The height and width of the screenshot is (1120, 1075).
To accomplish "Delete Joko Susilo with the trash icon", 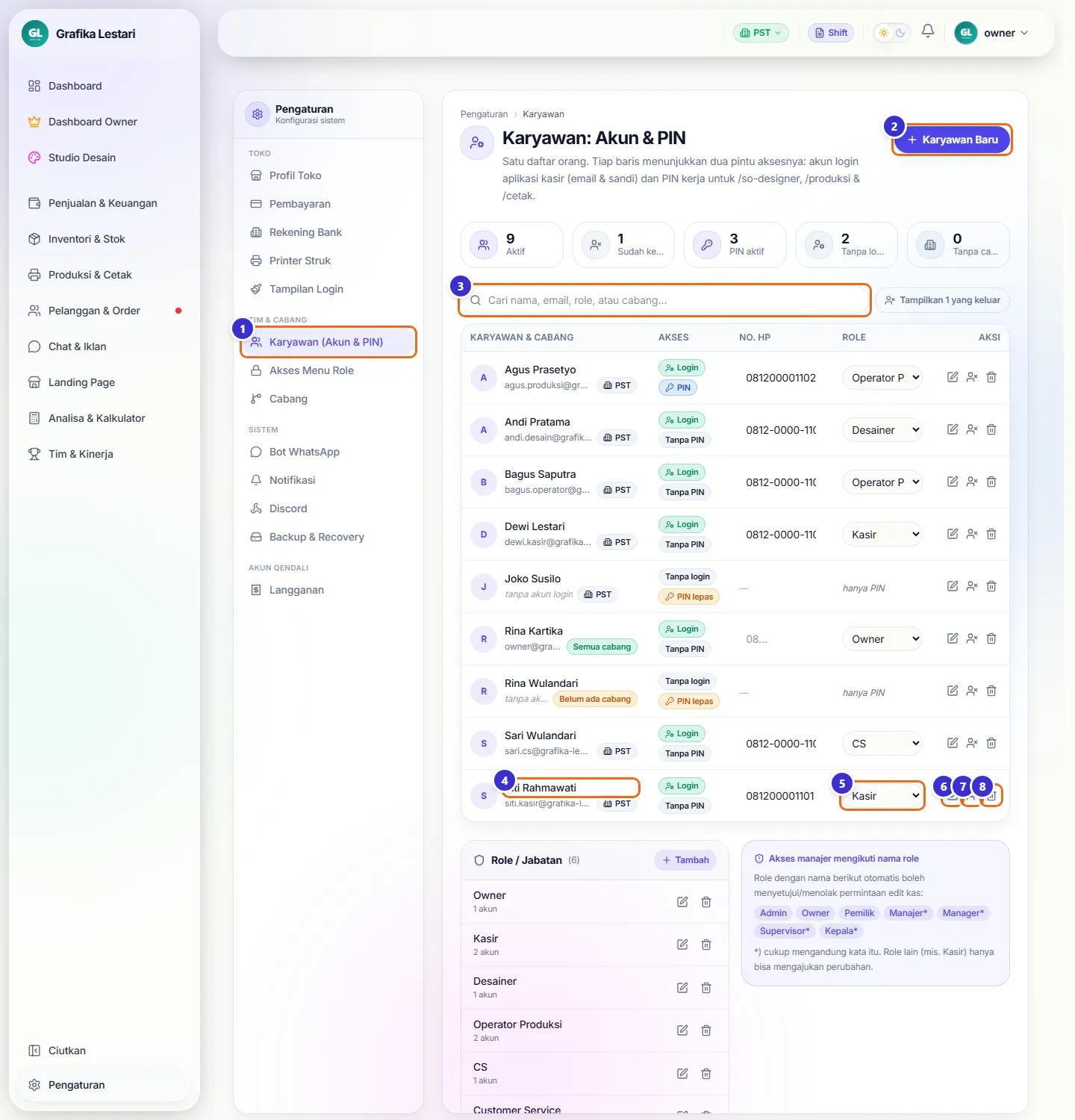I will 991,586.
